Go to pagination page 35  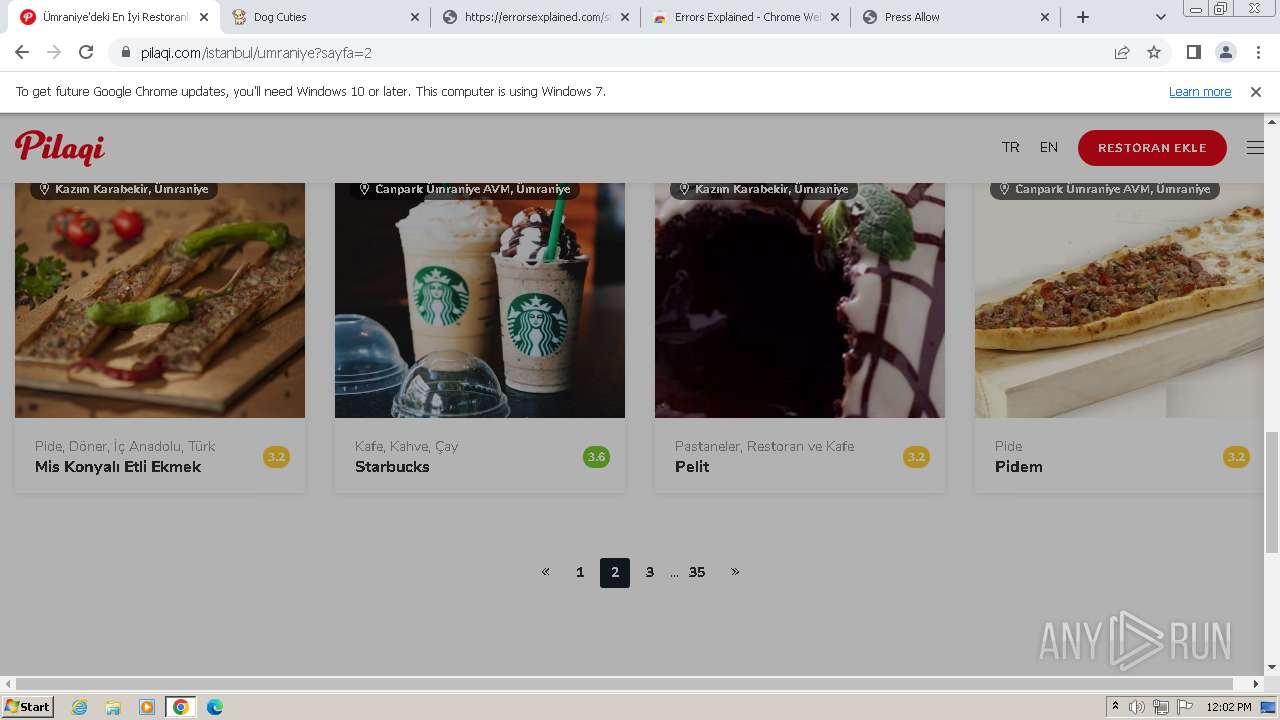697,572
